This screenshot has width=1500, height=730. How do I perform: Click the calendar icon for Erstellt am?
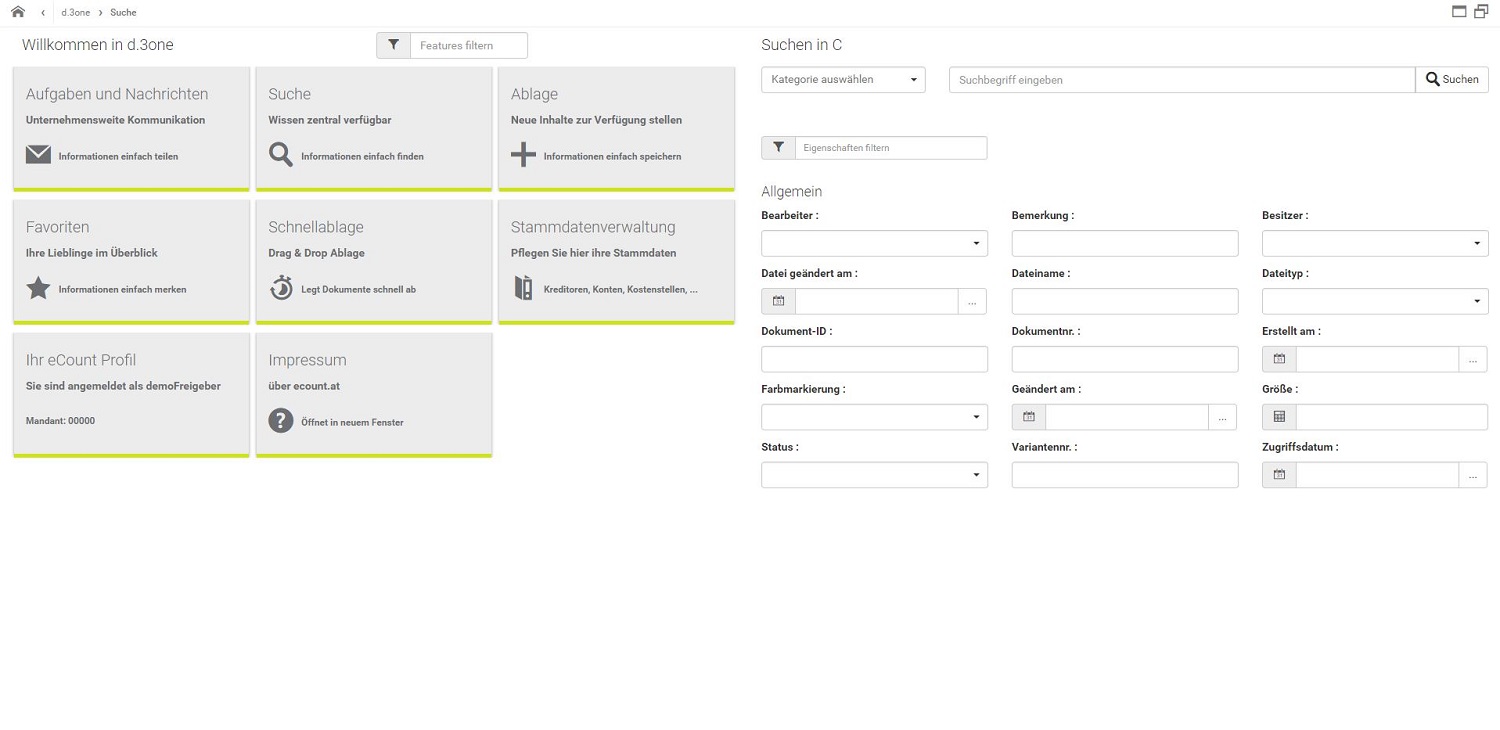1279,359
